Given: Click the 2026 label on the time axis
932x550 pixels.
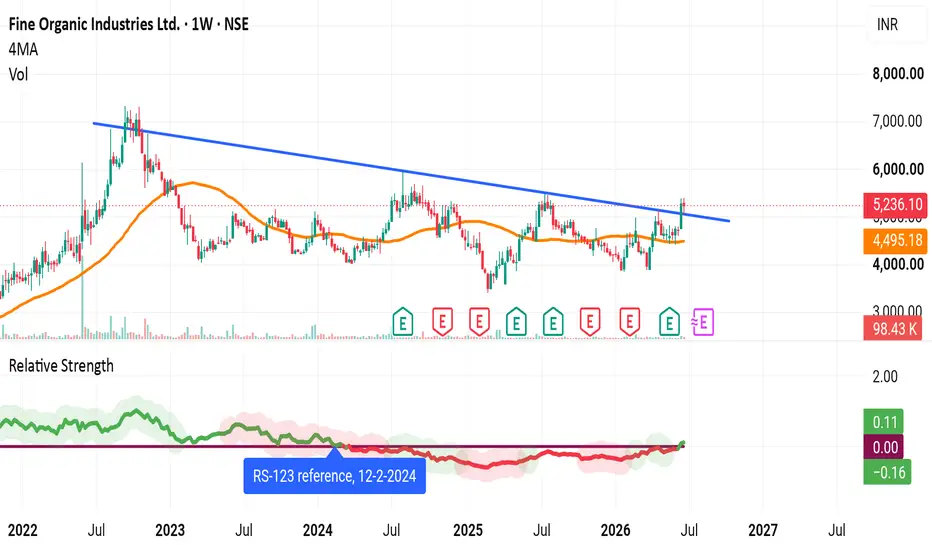Looking at the screenshot, I should (615, 530).
